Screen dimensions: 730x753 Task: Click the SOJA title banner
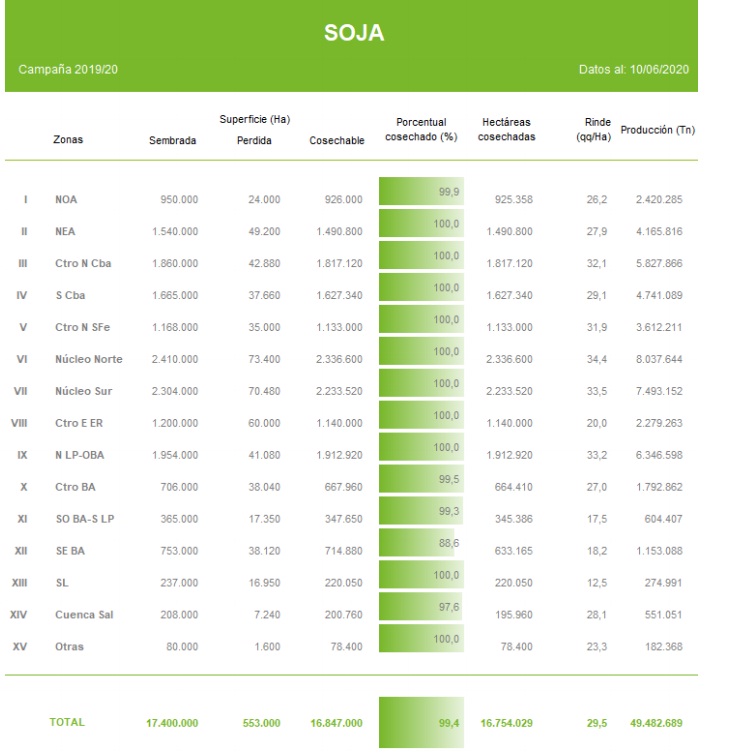(x=353, y=34)
